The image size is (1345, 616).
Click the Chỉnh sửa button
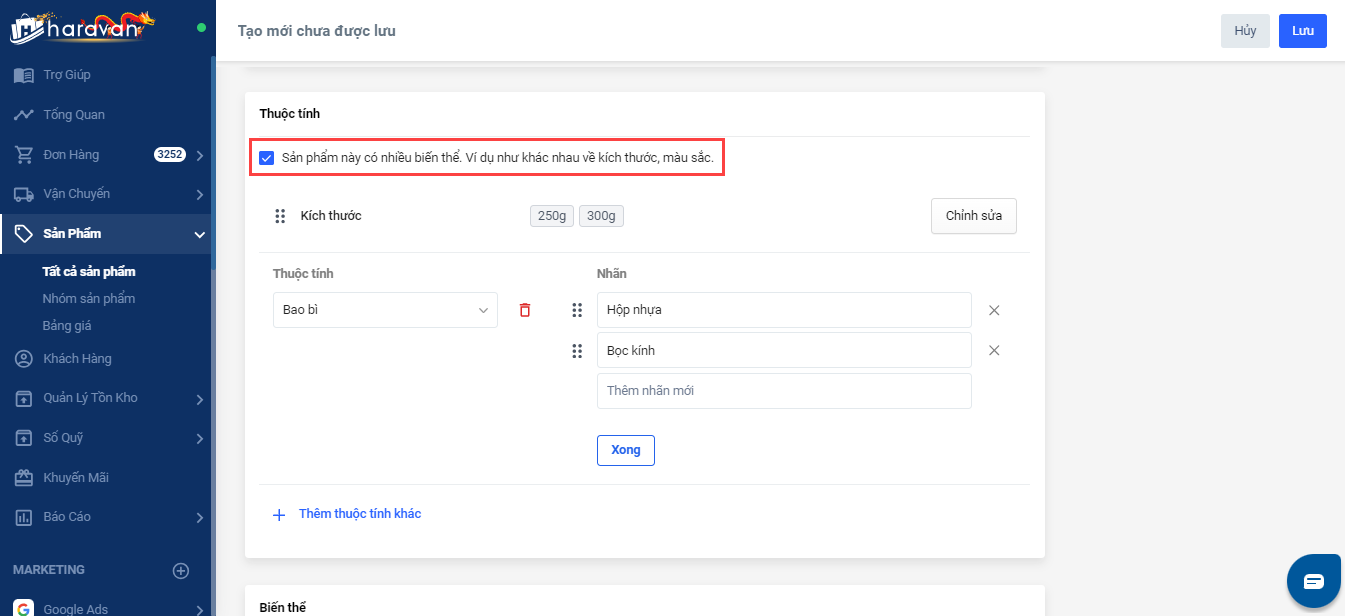[973, 216]
